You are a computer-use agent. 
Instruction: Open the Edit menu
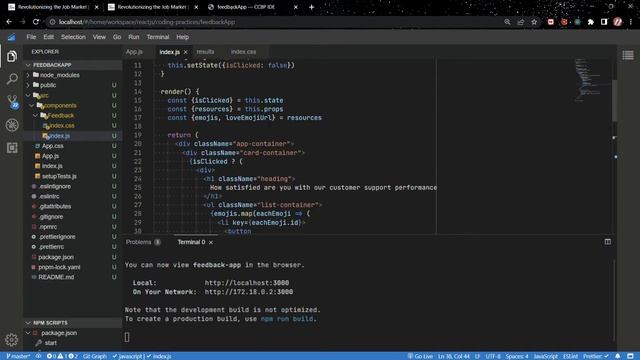point(49,37)
